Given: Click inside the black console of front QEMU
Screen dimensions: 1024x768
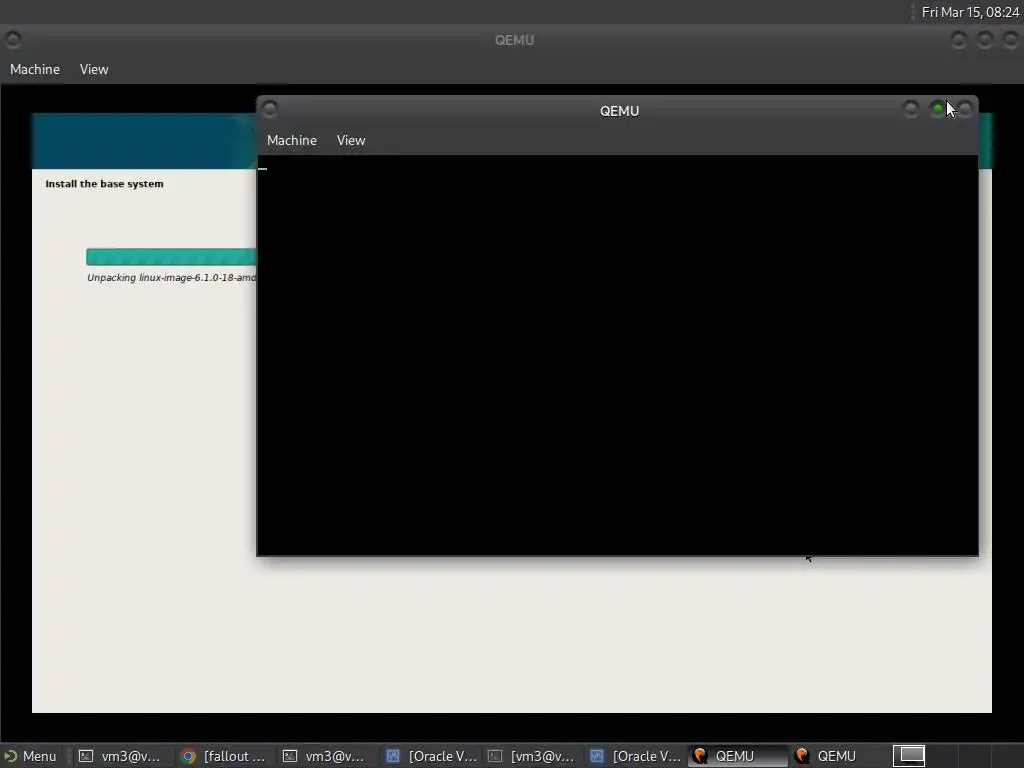Looking at the screenshot, I should coord(617,356).
